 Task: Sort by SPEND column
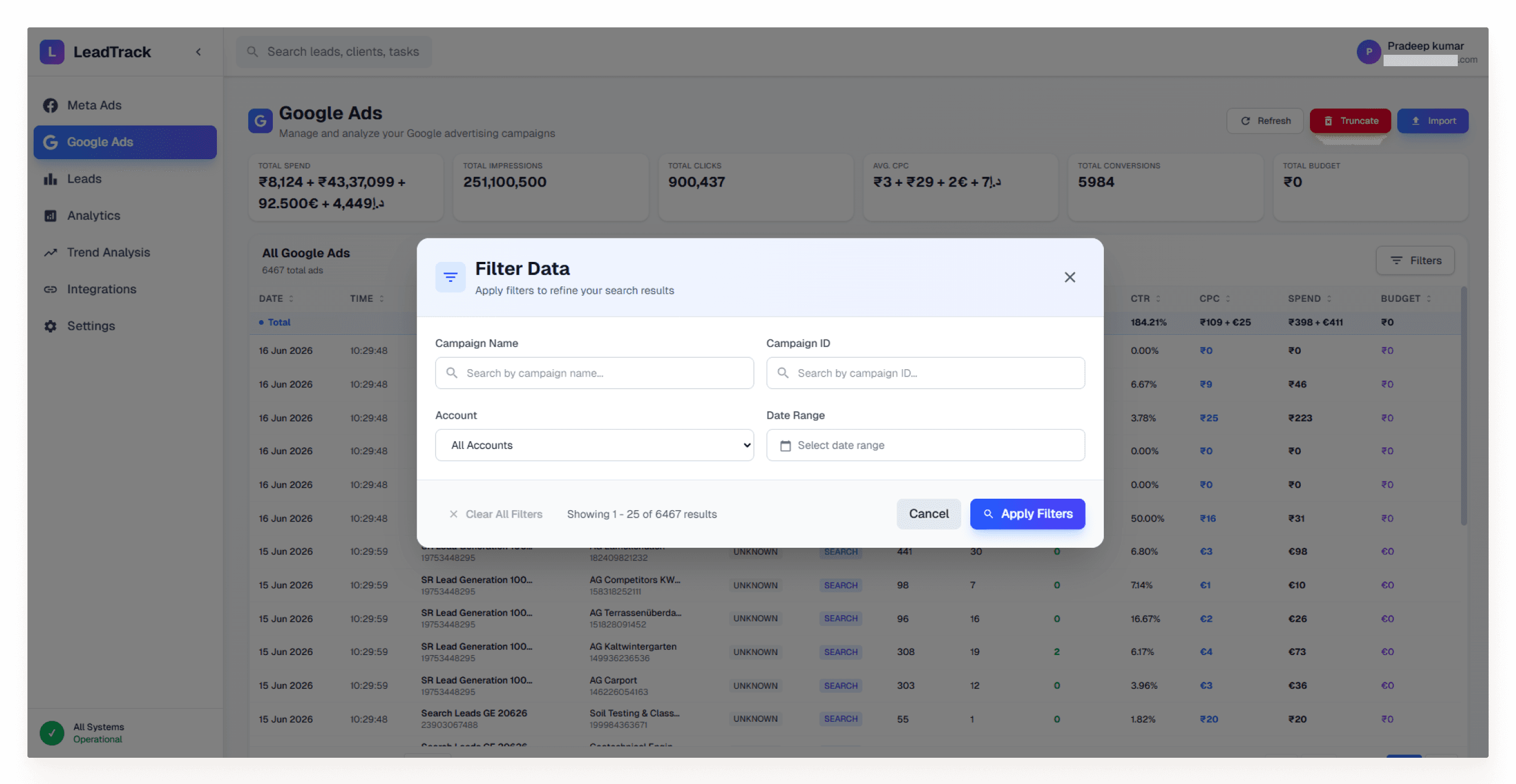[x=1309, y=298]
